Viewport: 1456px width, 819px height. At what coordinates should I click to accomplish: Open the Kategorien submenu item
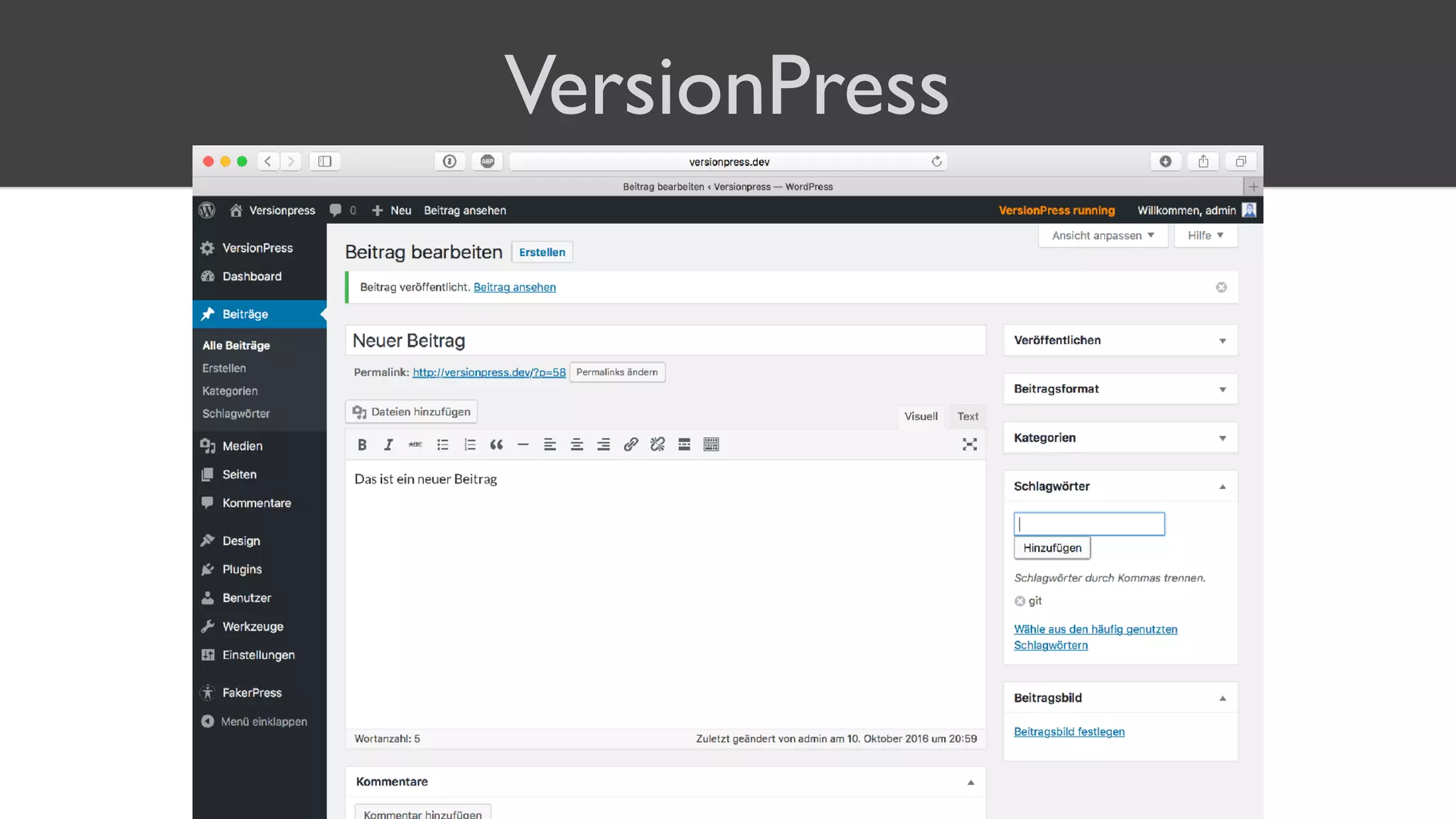point(230,391)
